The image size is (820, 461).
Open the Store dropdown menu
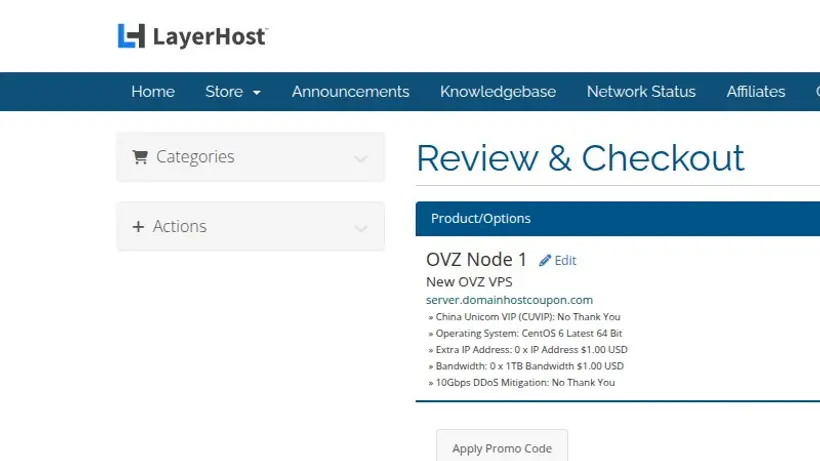point(233,91)
